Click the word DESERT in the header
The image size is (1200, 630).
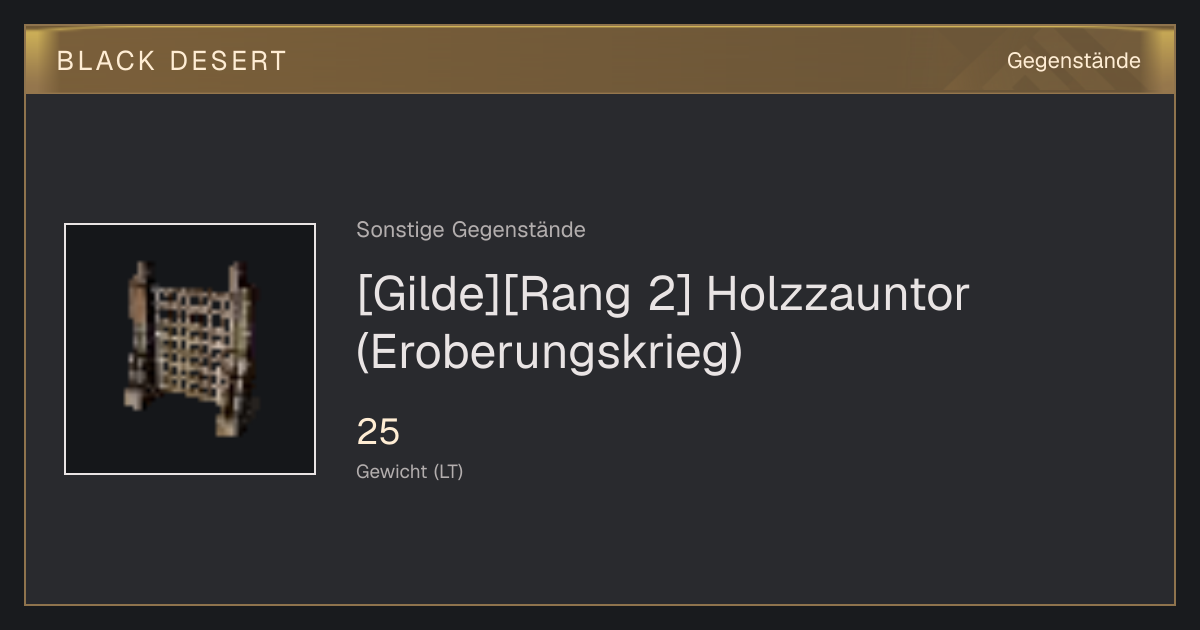tap(228, 61)
